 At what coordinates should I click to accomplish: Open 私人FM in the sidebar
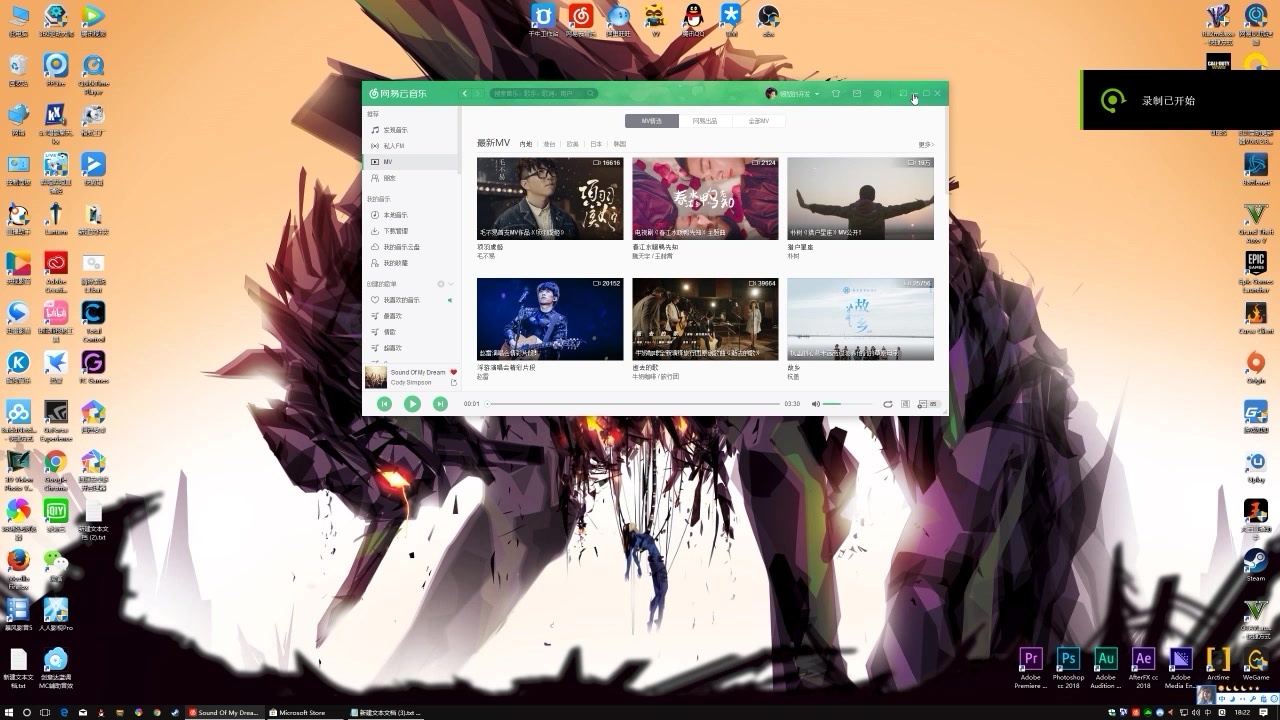point(410,146)
